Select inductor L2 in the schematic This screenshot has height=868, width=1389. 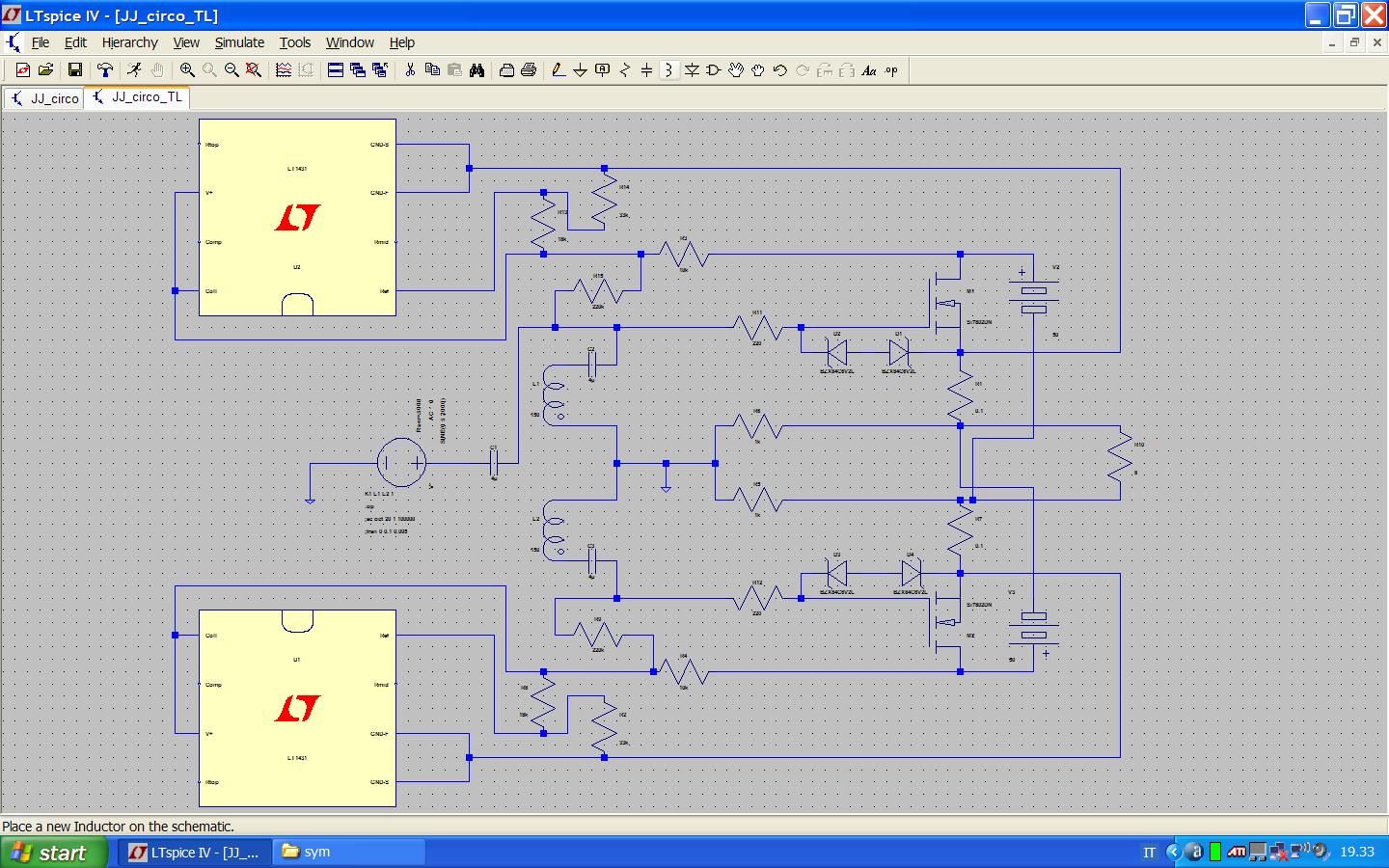(554, 530)
